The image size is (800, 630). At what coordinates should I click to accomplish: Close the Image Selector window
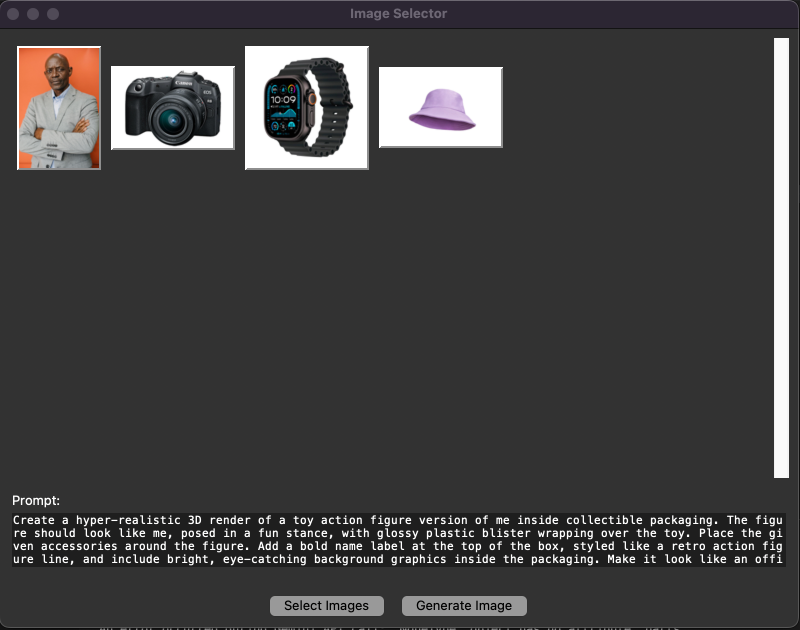[x=14, y=14]
